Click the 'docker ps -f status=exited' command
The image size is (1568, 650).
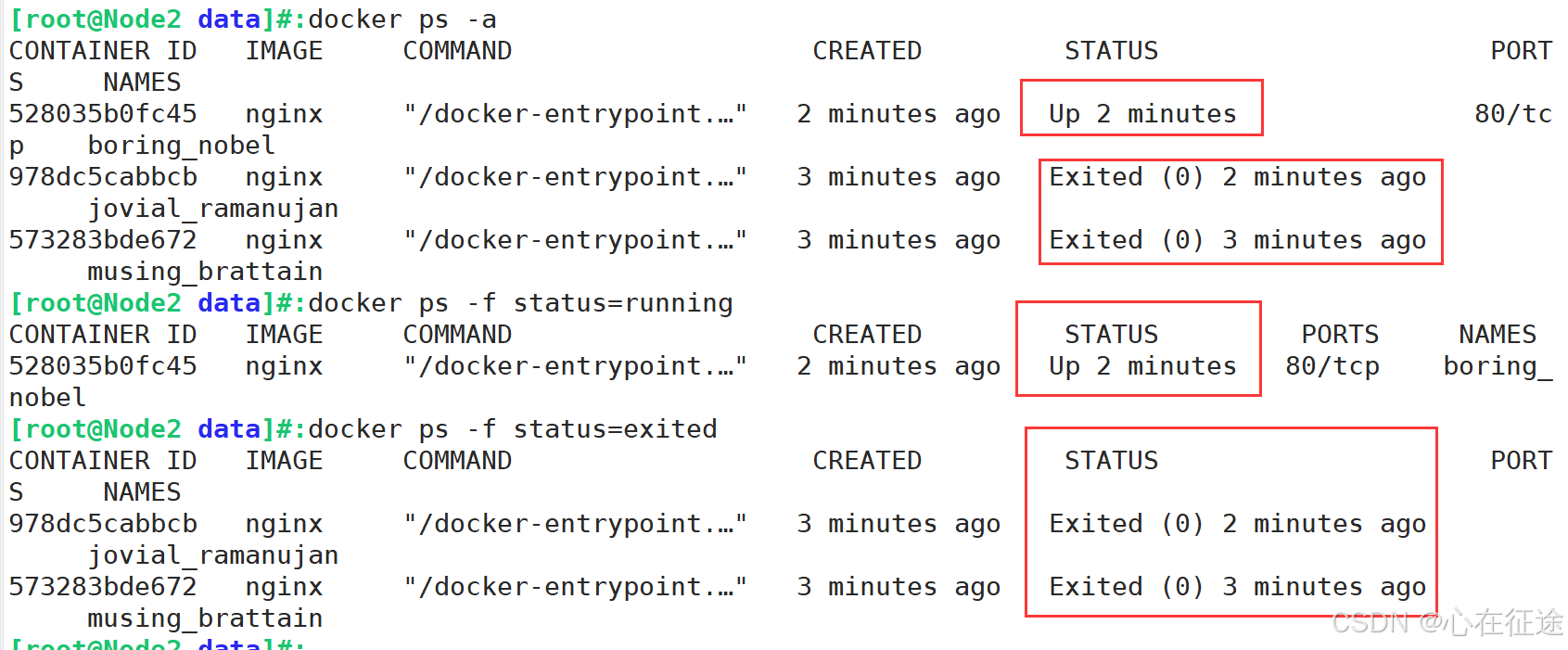[x=513, y=429]
